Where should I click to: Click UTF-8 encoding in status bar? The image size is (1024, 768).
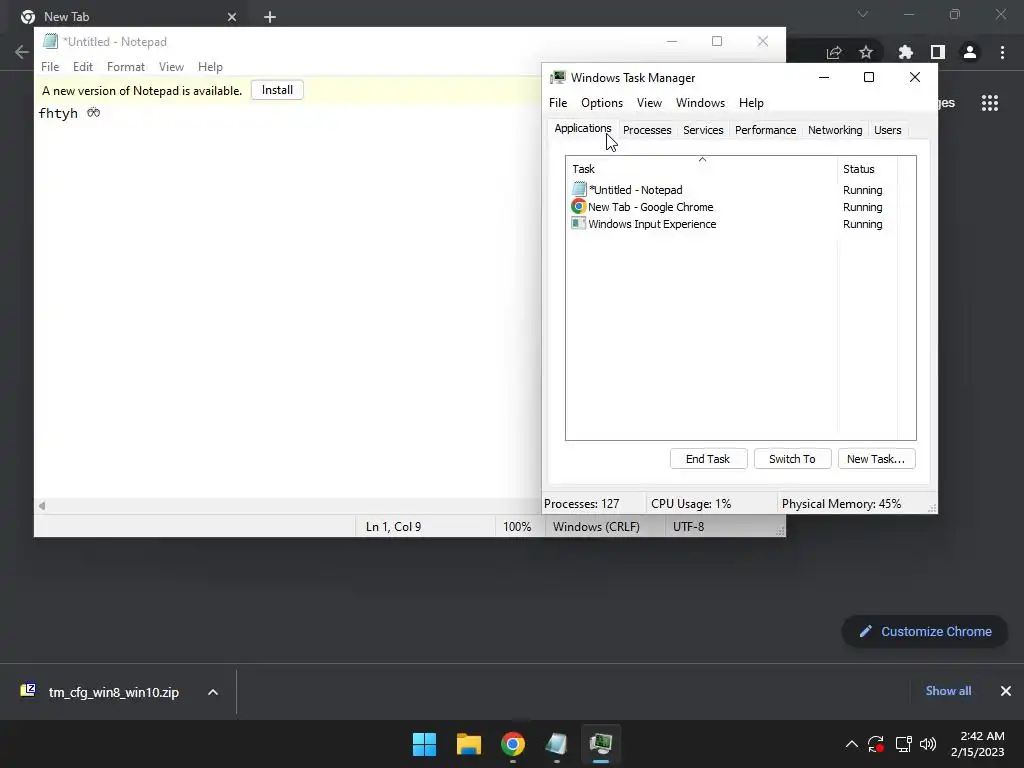688,526
